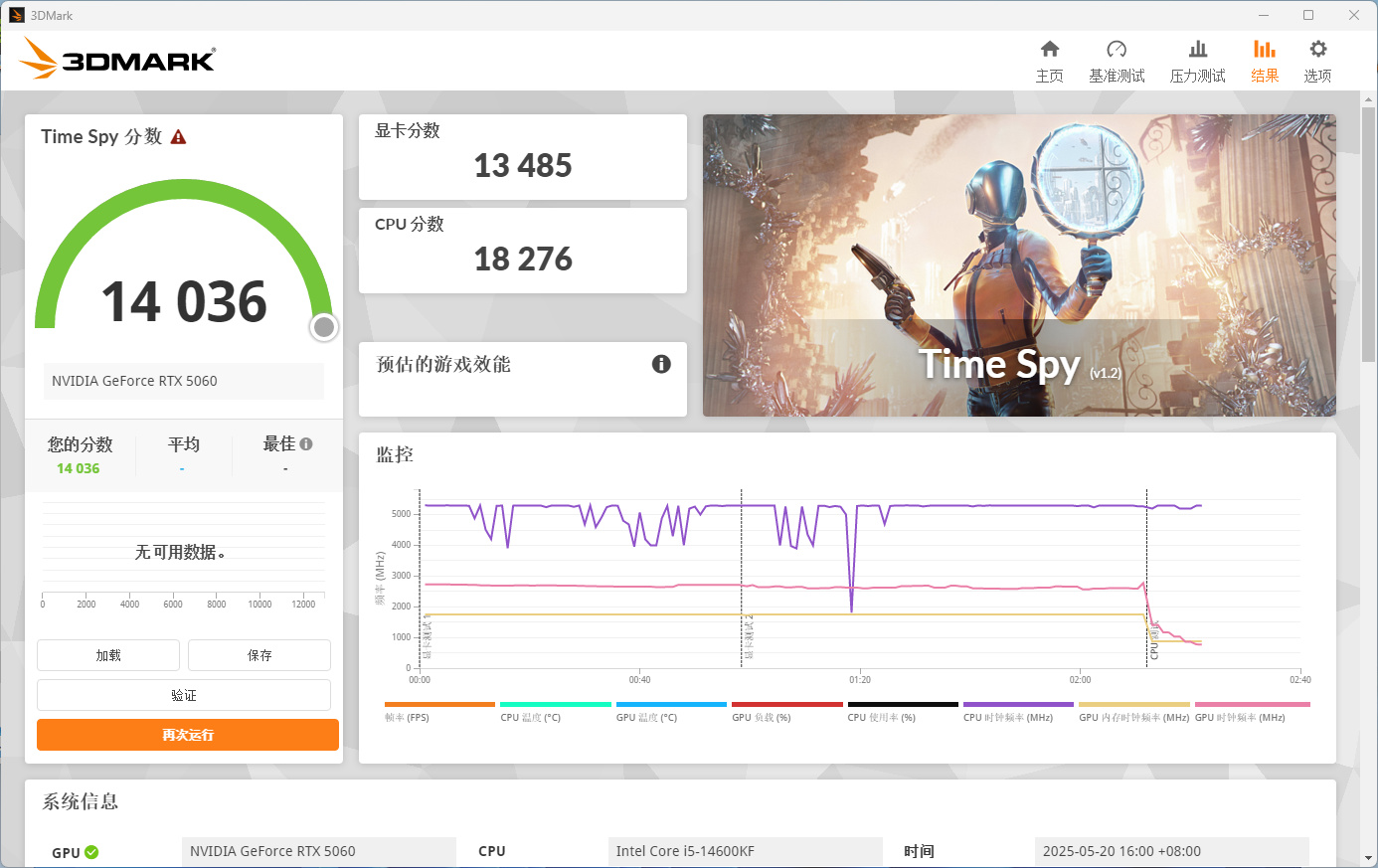This screenshot has width=1378, height=868.
Task: Click the 显卡测试 1 marker line in the chart
Action: click(x=420, y=579)
